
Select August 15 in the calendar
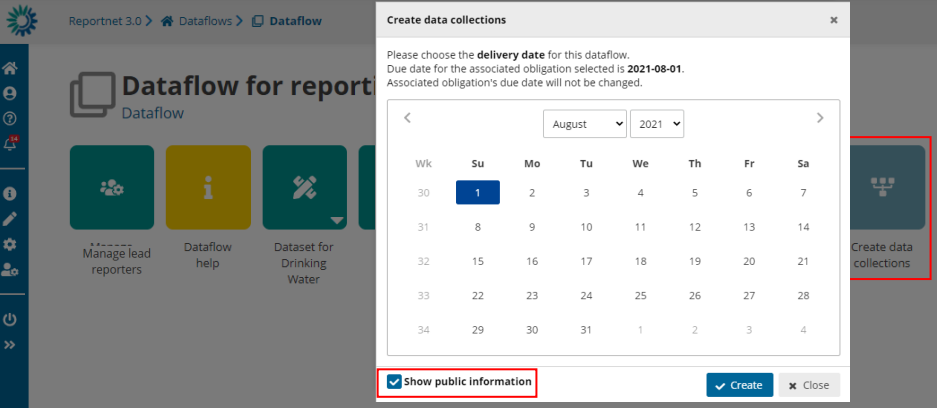tap(478, 262)
